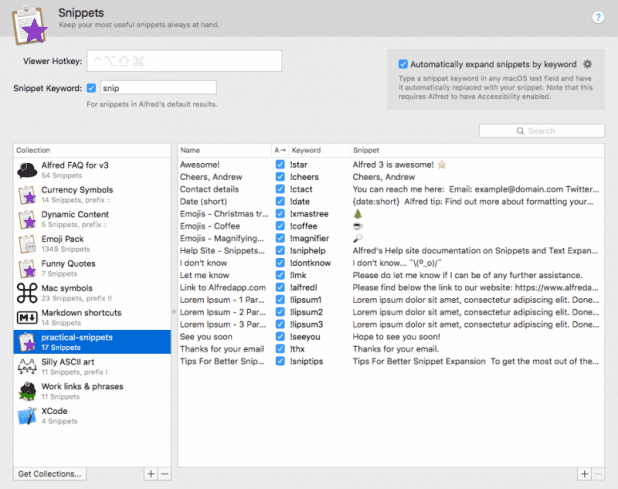Uncheck auto-expand for !date snippet
This screenshot has width=618, height=489.
280,201
